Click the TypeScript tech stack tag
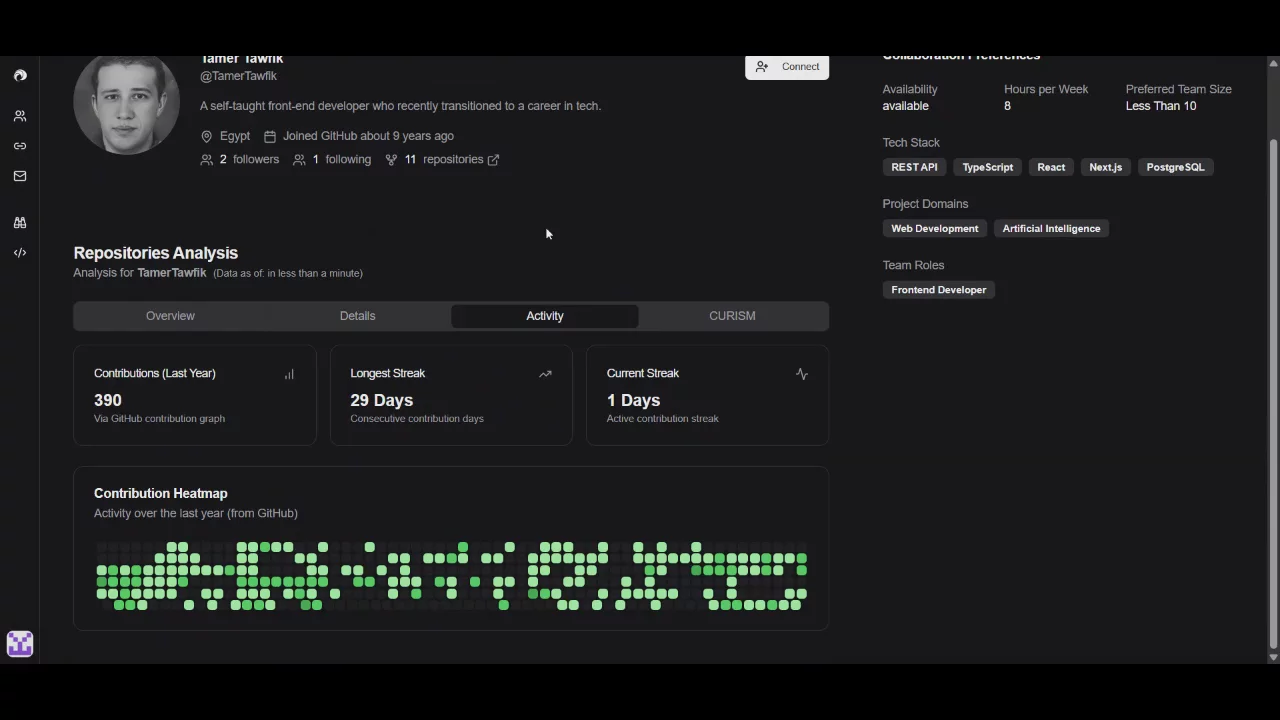Screen dimensions: 1280x720 tap(987, 167)
